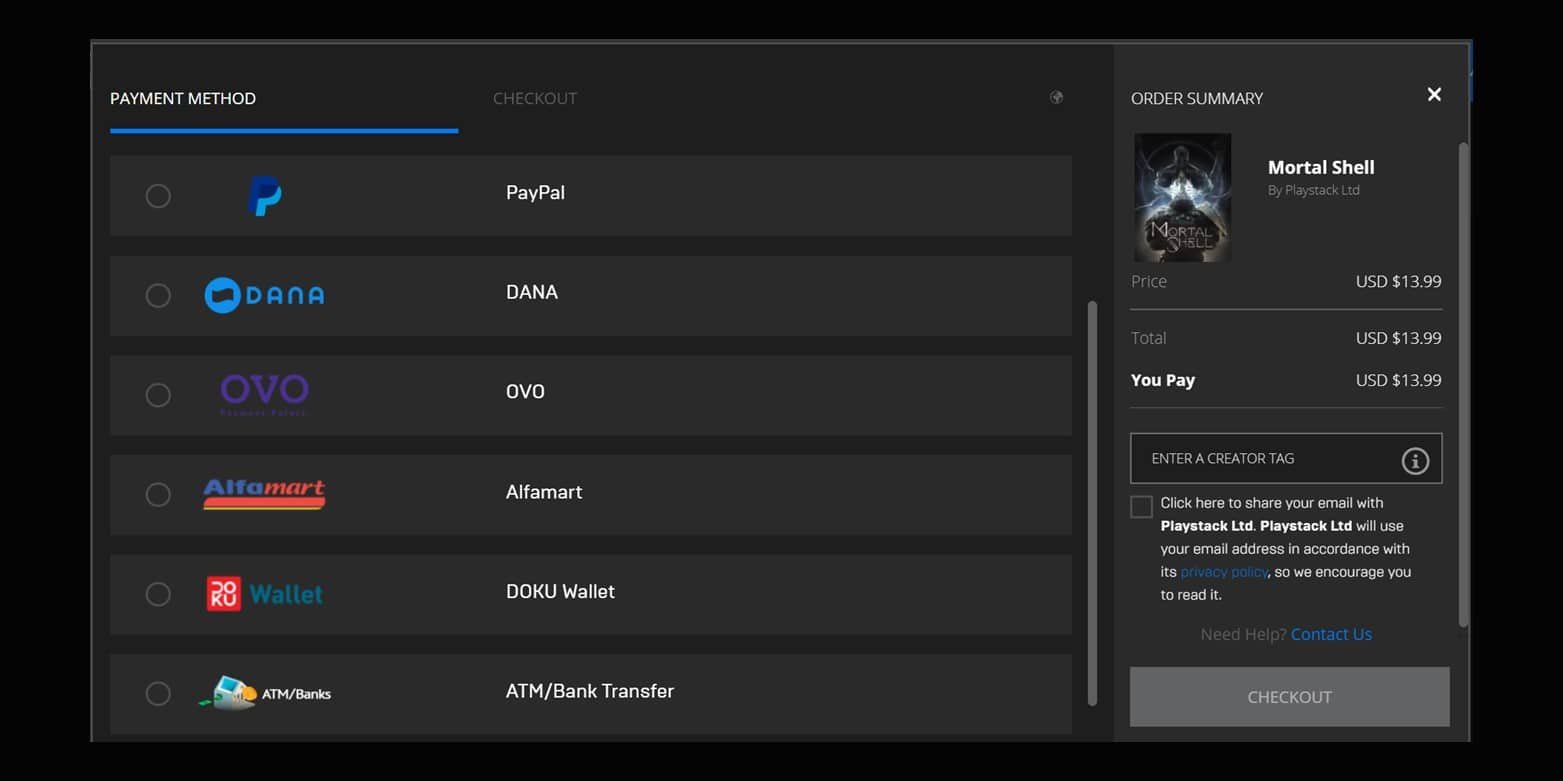Focus the Enter a Creator Tag field

tap(1286, 458)
